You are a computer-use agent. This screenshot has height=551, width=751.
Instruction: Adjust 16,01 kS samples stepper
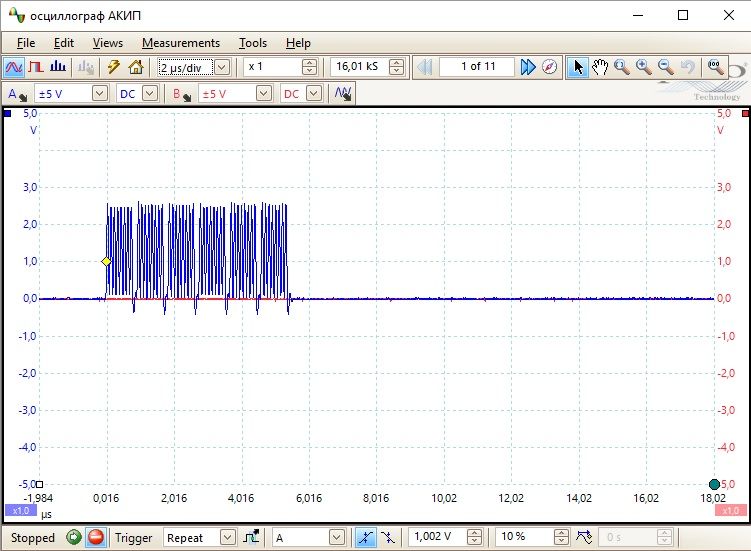point(397,67)
